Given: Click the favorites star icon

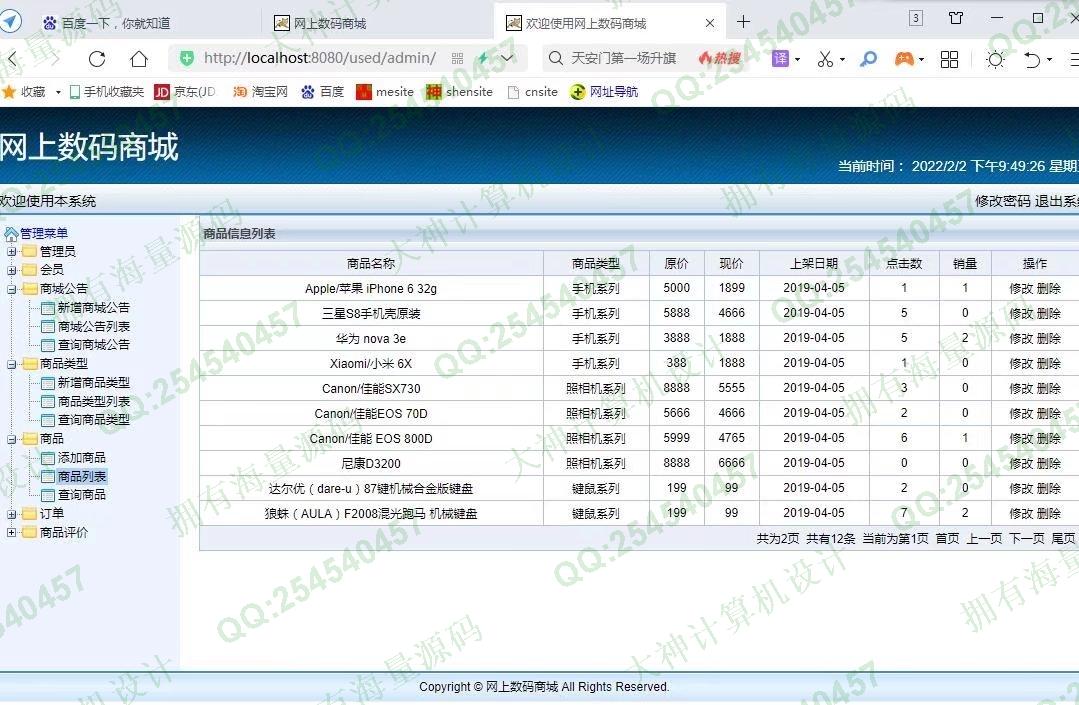Looking at the screenshot, I should tap(9, 91).
